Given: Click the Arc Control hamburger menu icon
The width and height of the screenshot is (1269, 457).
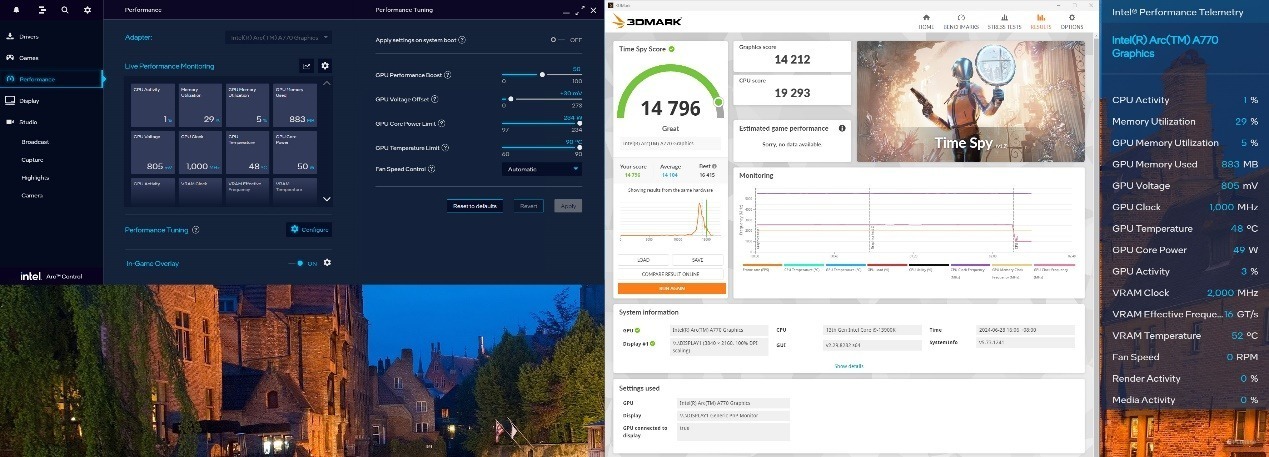Looking at the screenshot, I should pos(41,9).
